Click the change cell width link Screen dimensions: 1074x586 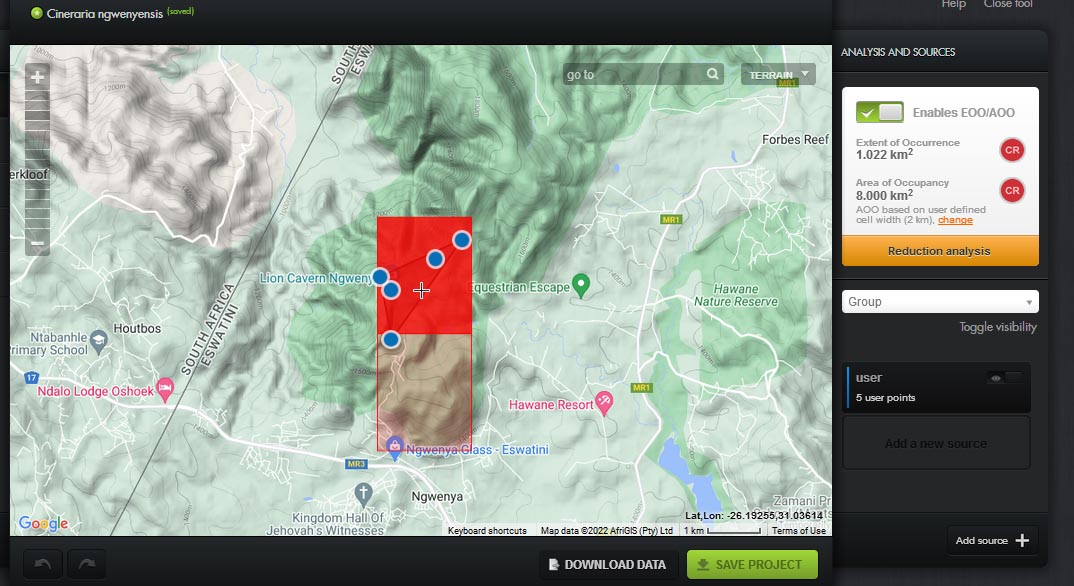pyautogui.click(x=955, y=220)
